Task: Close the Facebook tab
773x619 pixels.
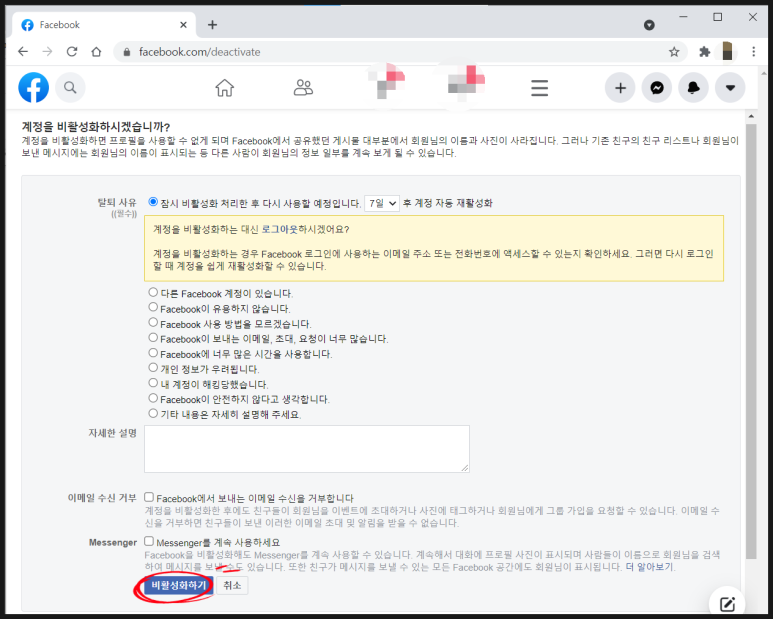Action: coord(183,25)
